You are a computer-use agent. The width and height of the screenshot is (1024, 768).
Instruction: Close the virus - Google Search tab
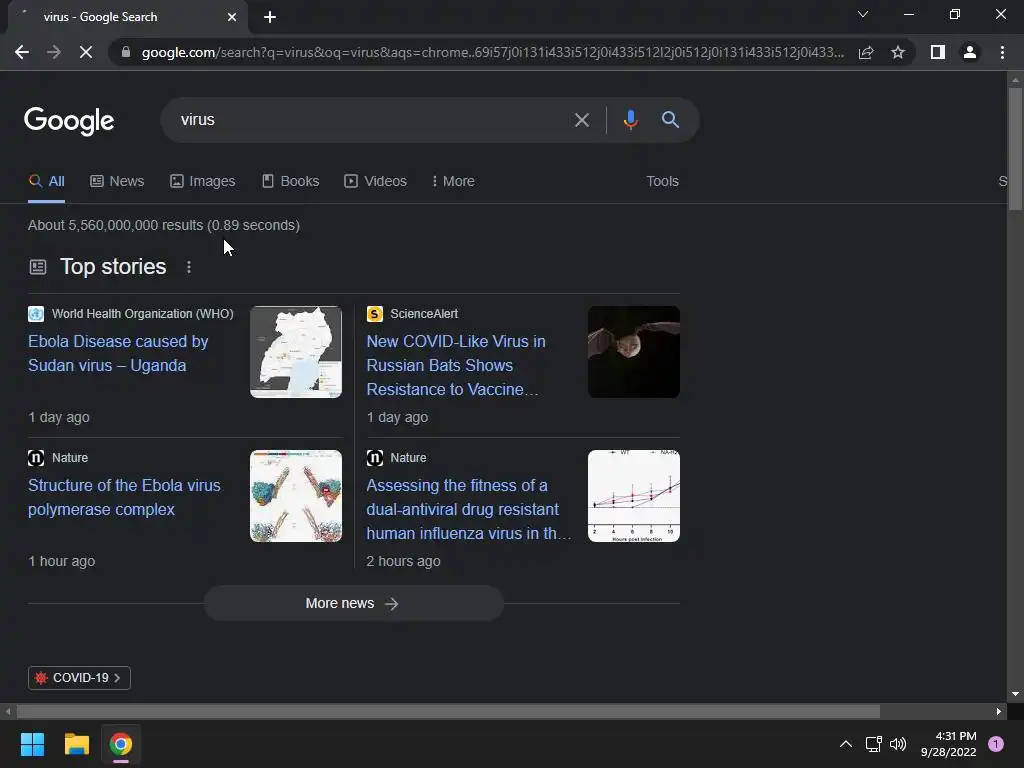pos(232,17)
